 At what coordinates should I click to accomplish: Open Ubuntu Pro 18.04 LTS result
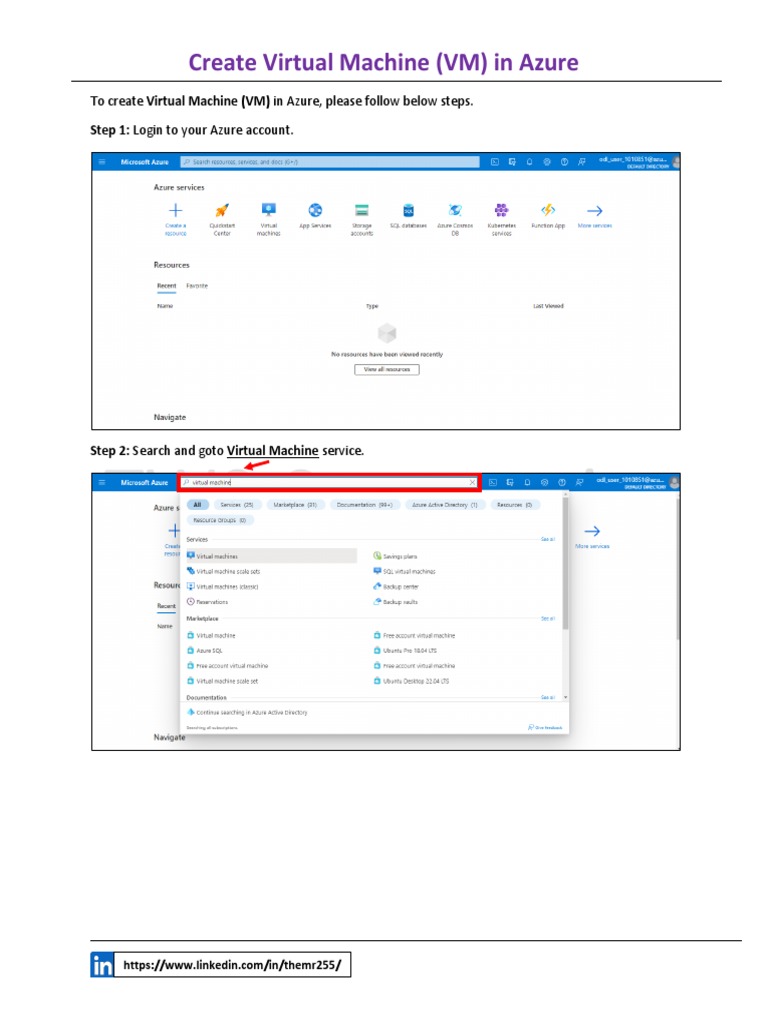(406, 651)
